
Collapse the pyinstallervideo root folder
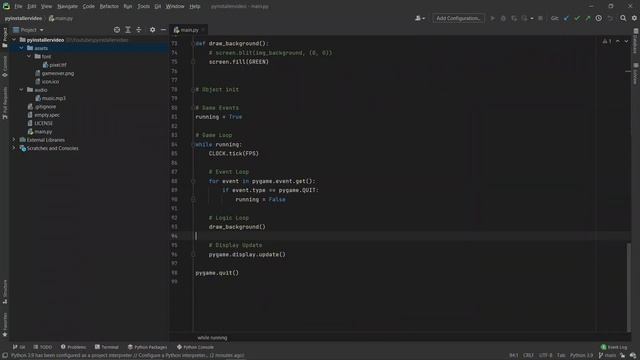pyautogui.click(x=14, y=40)
